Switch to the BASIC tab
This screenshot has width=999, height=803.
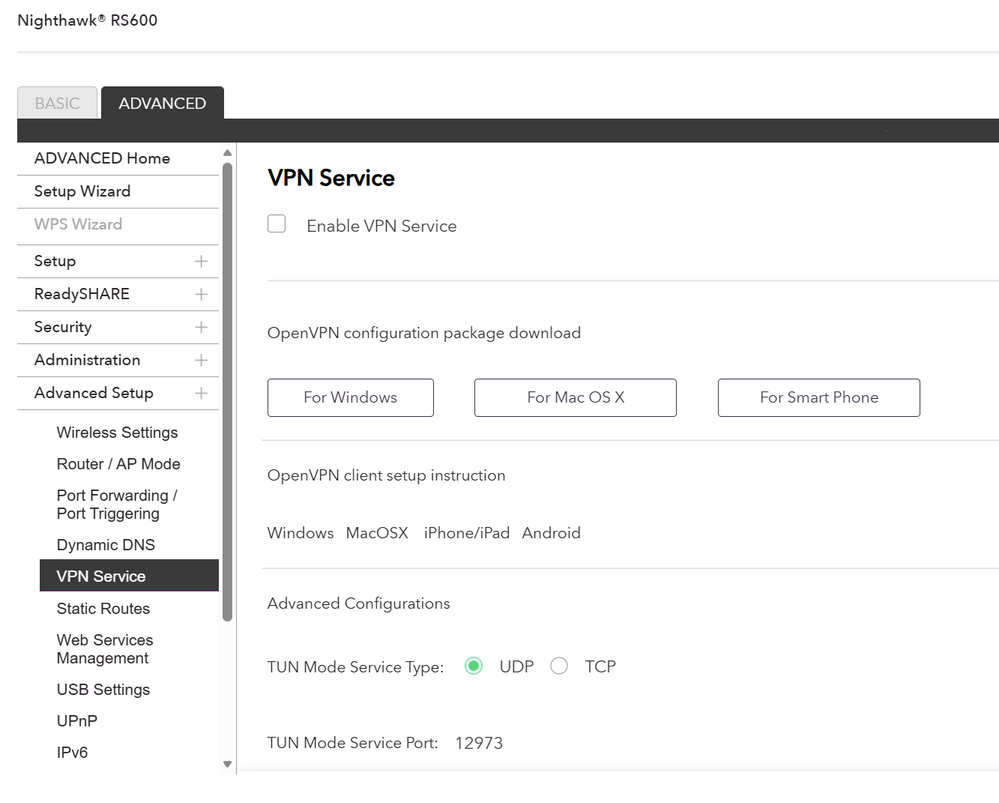tap(57, 103)
